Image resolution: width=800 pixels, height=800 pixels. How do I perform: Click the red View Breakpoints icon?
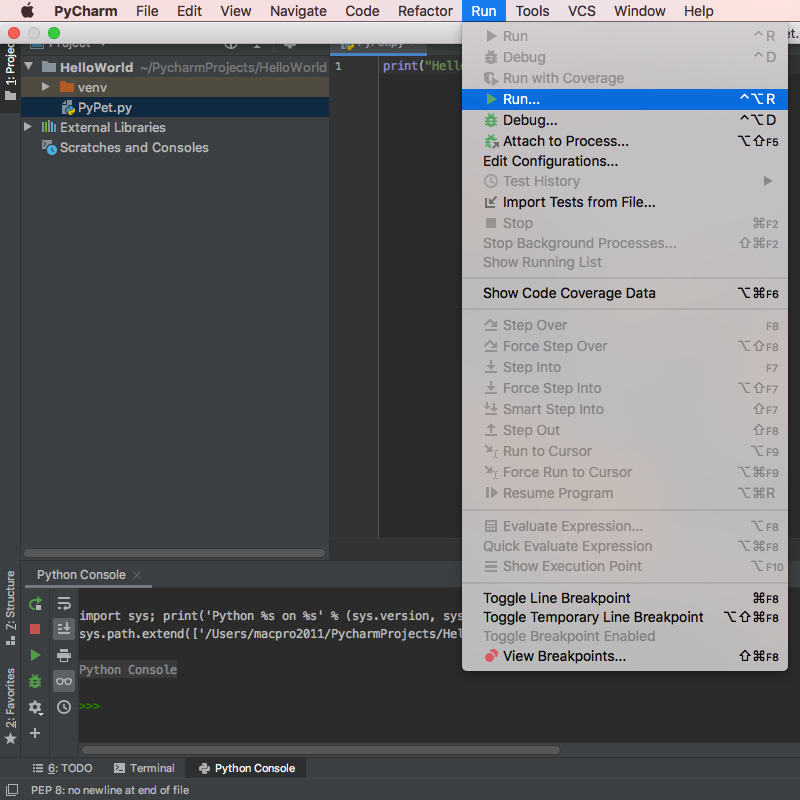click(x=491, y=656)
